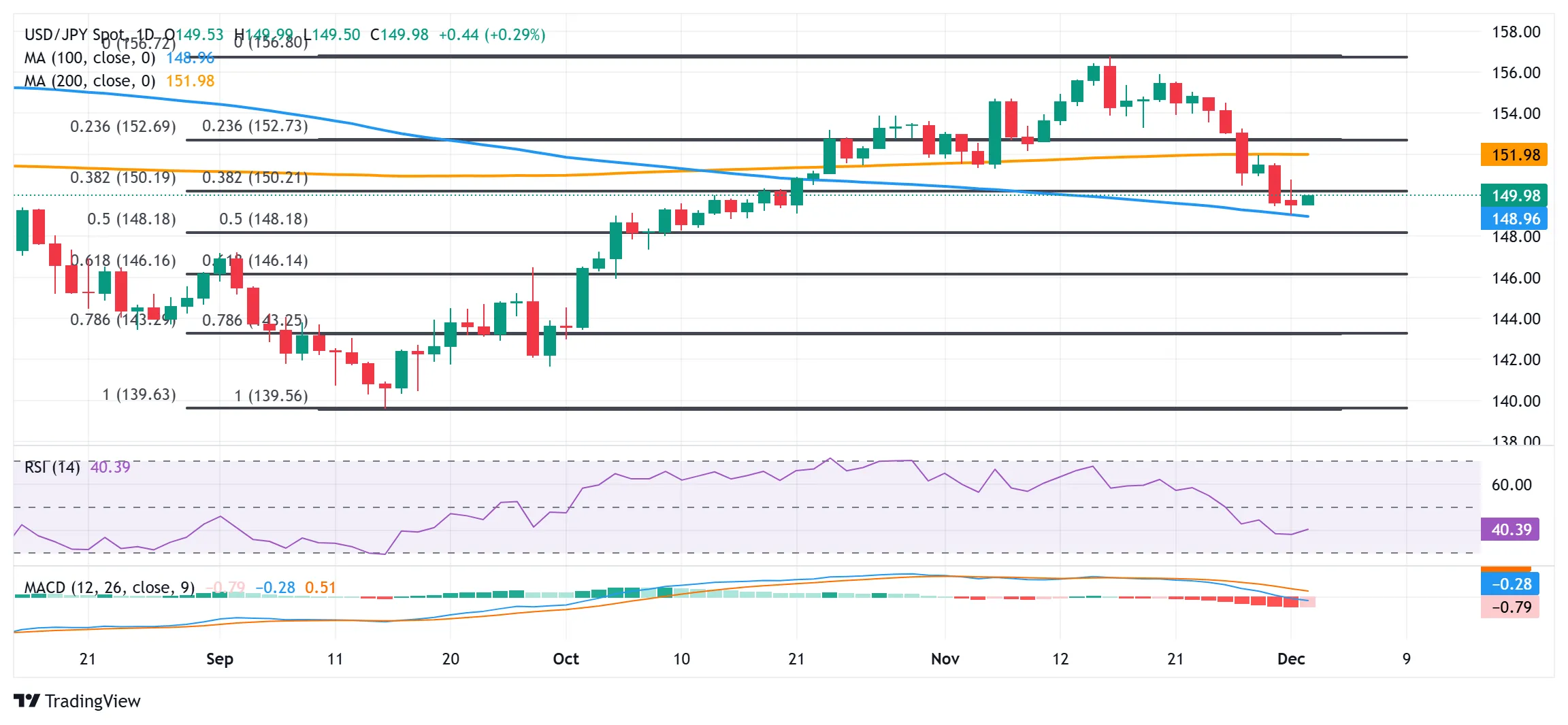Open the TradingView text link
Screen dimensions: 1568x725
pos(93,701)
